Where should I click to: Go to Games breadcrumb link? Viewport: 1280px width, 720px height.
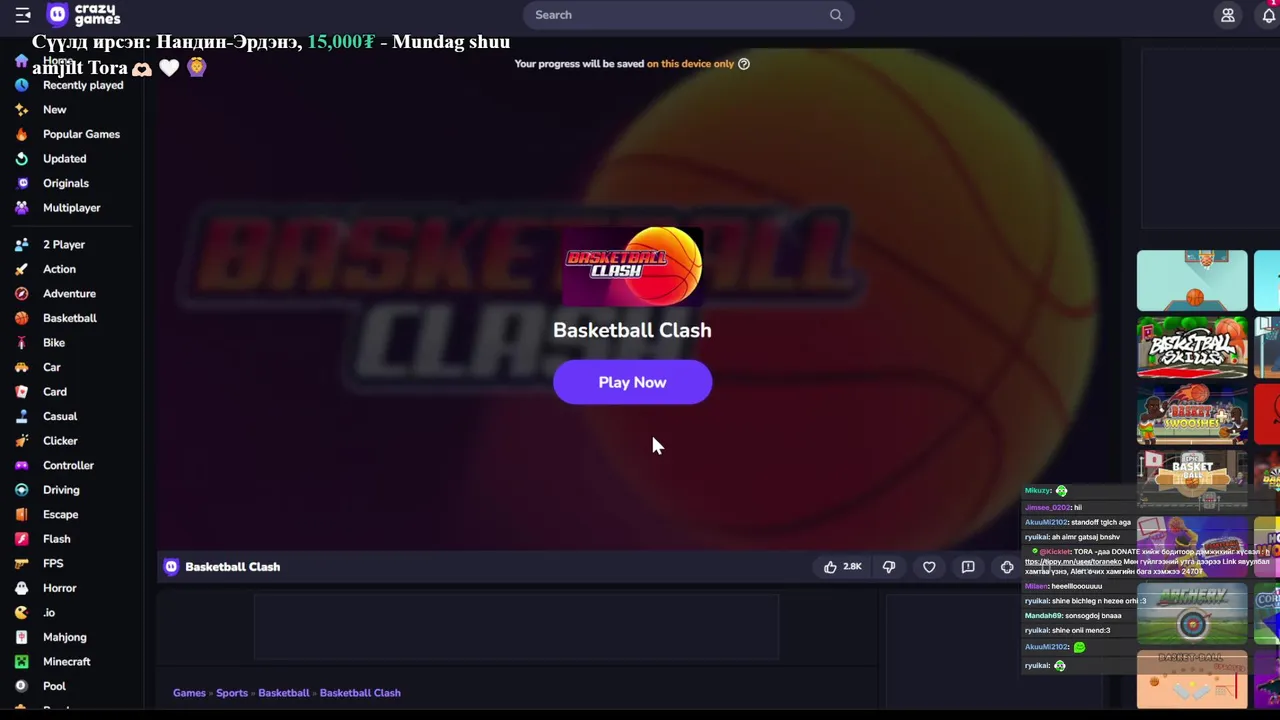pos(189,693)
